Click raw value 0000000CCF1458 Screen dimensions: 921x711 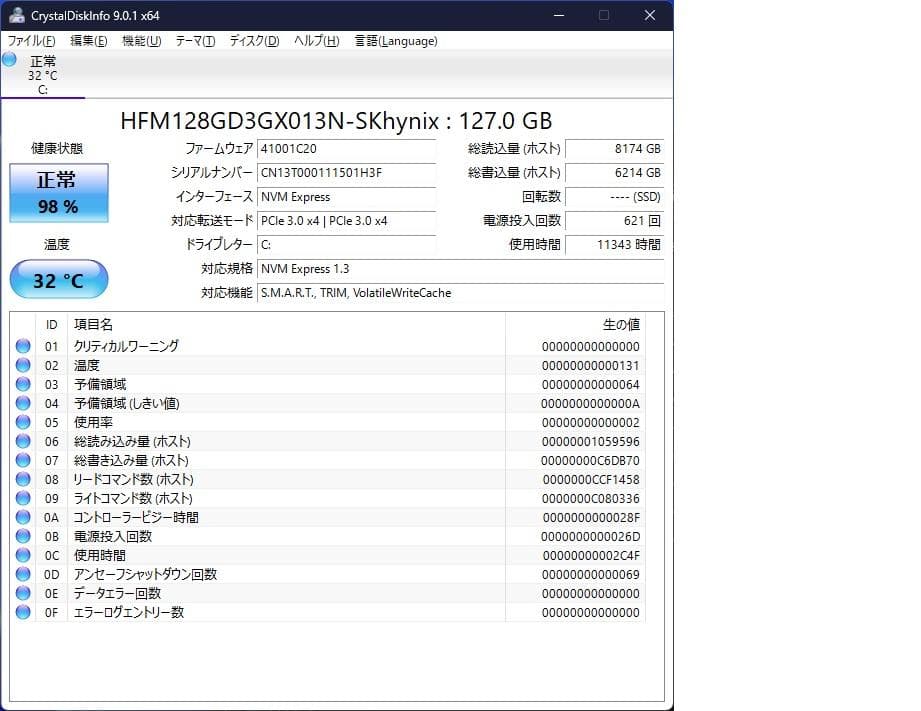coord(591,479)
